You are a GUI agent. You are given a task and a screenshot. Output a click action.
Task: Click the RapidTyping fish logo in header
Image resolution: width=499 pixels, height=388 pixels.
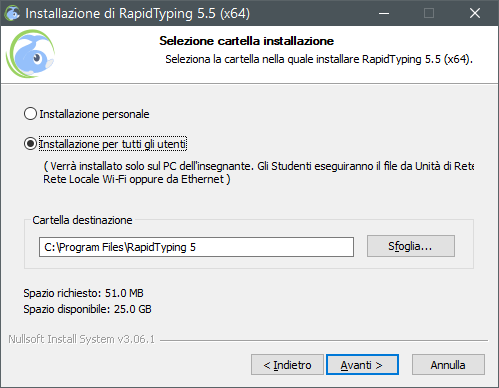tap(31, 54)
